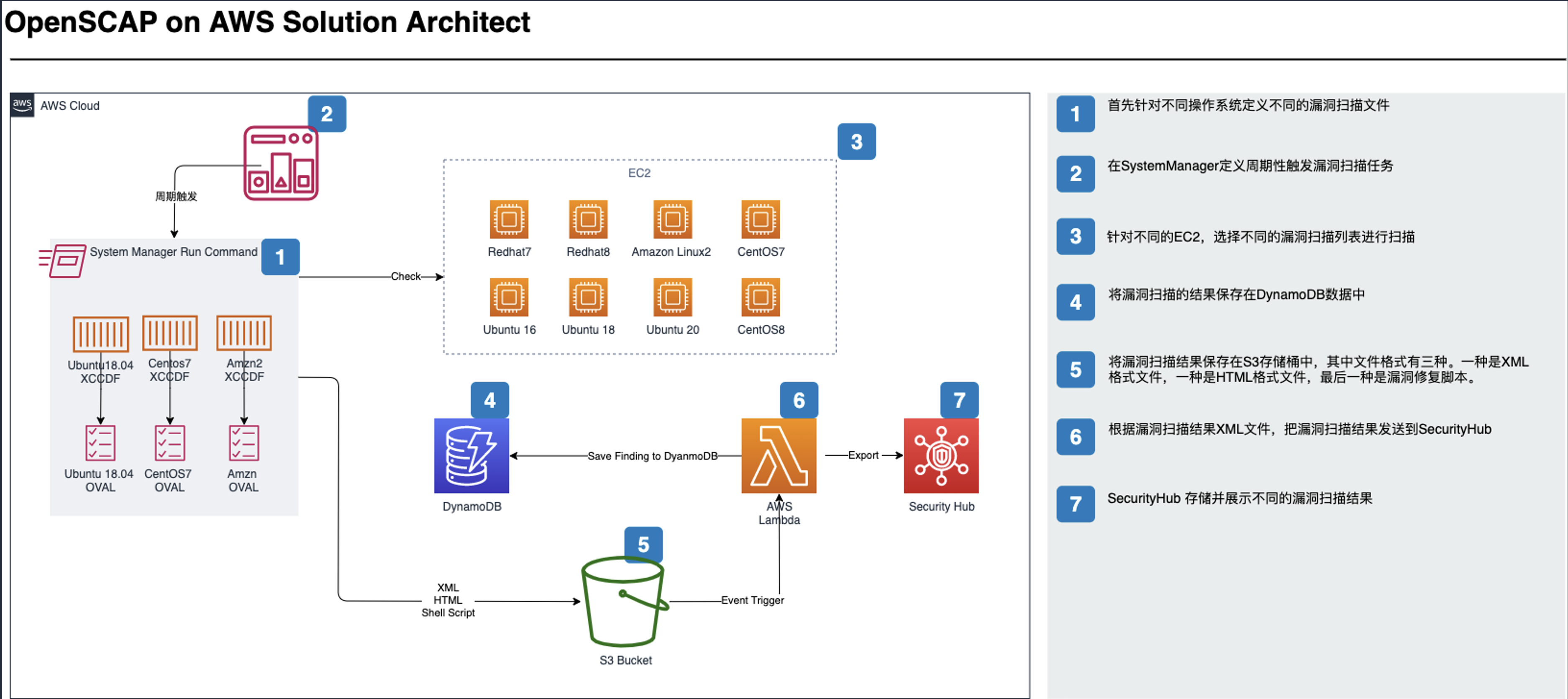Screen dimensions: 1568x699
Task: Click the 'Save Finding to DyanmoDB' label
Action: point(653,456)
